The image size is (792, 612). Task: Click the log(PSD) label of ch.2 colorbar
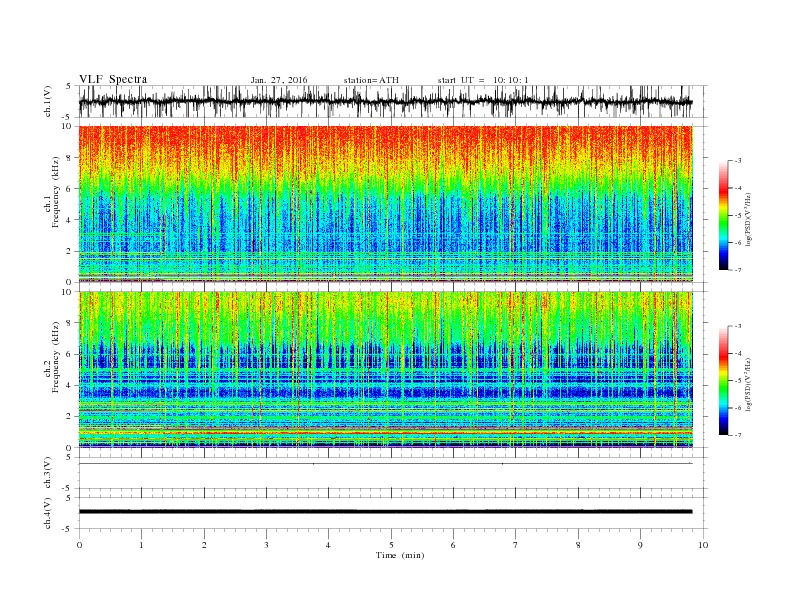click(750, 384)
